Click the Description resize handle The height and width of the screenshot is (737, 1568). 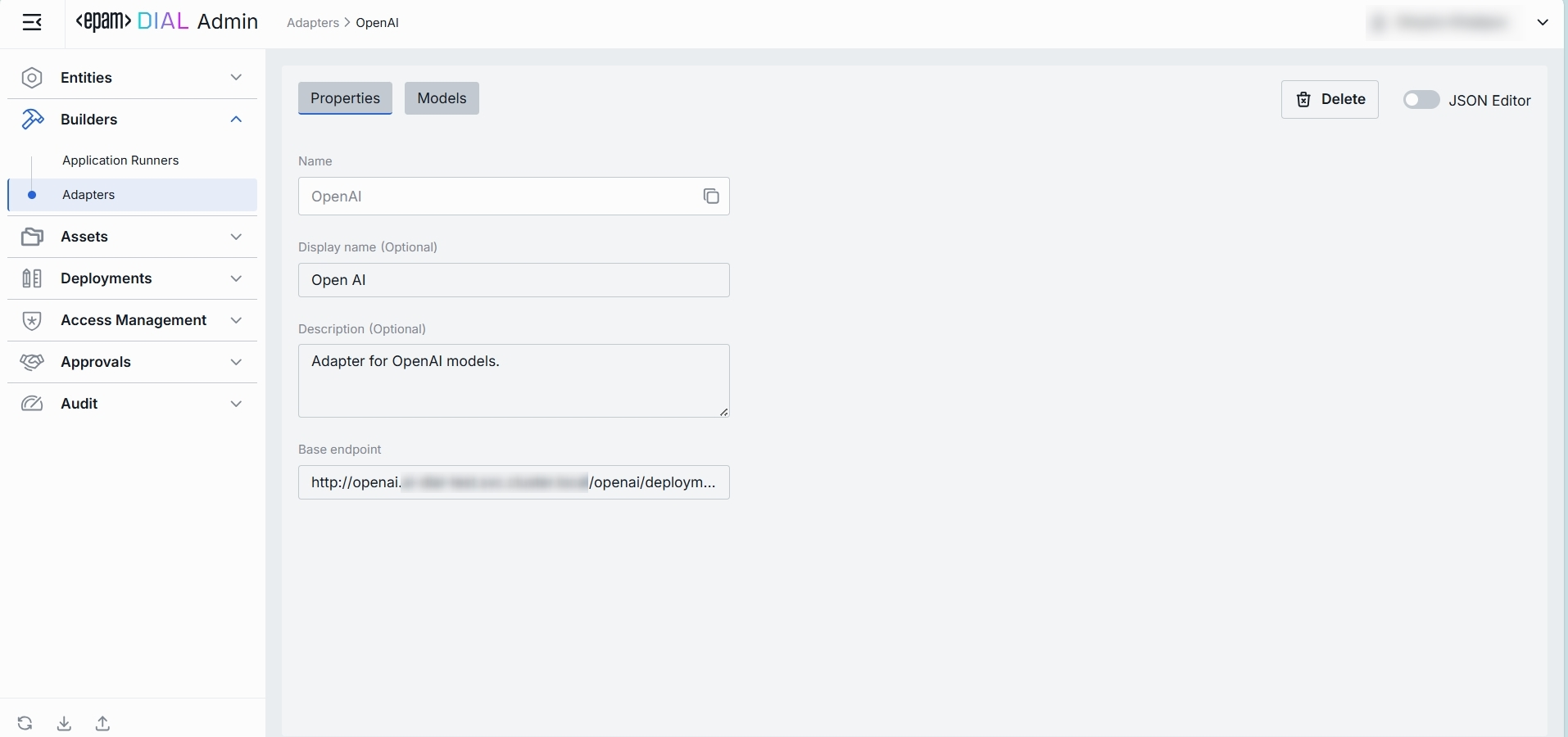724,412
